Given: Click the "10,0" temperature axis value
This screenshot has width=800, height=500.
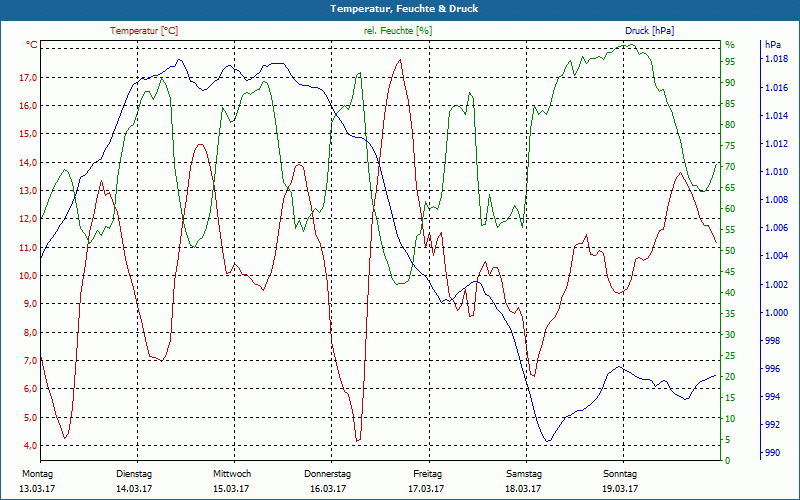Looking at the screenshot, I should pyautogui.click(x=29, y=276).
